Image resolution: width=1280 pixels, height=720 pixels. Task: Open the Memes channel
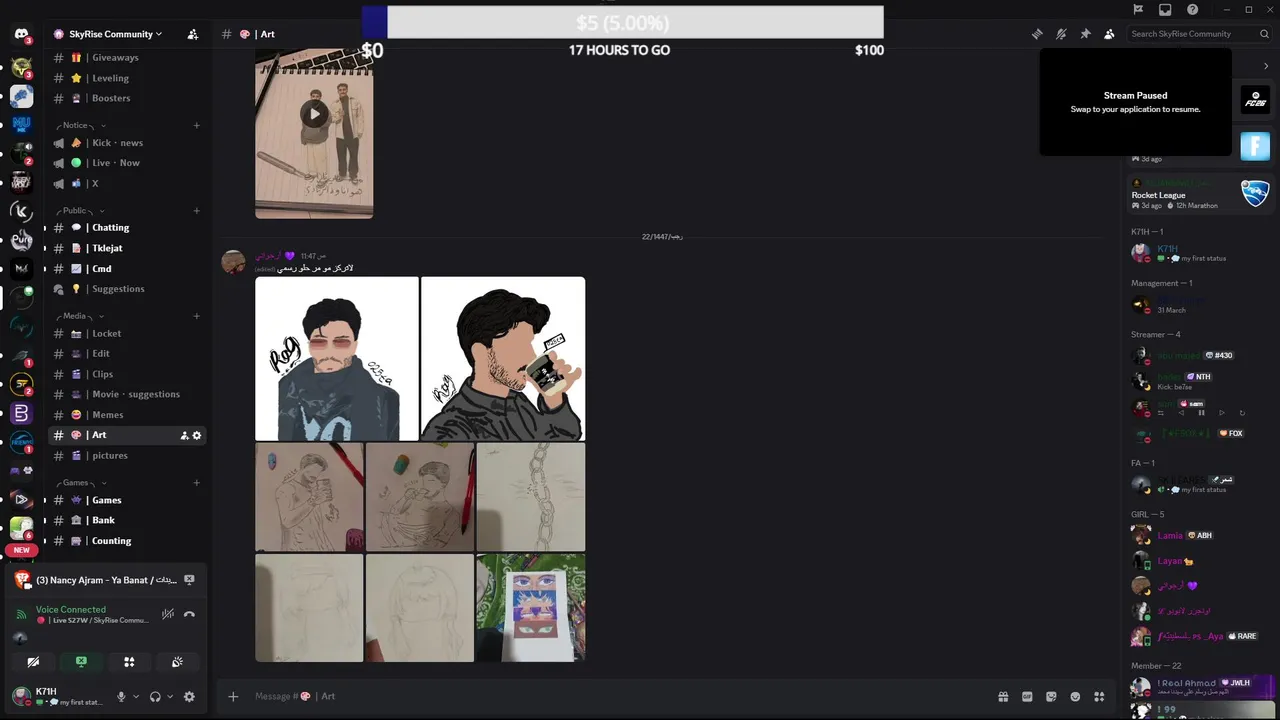[127, 415]
